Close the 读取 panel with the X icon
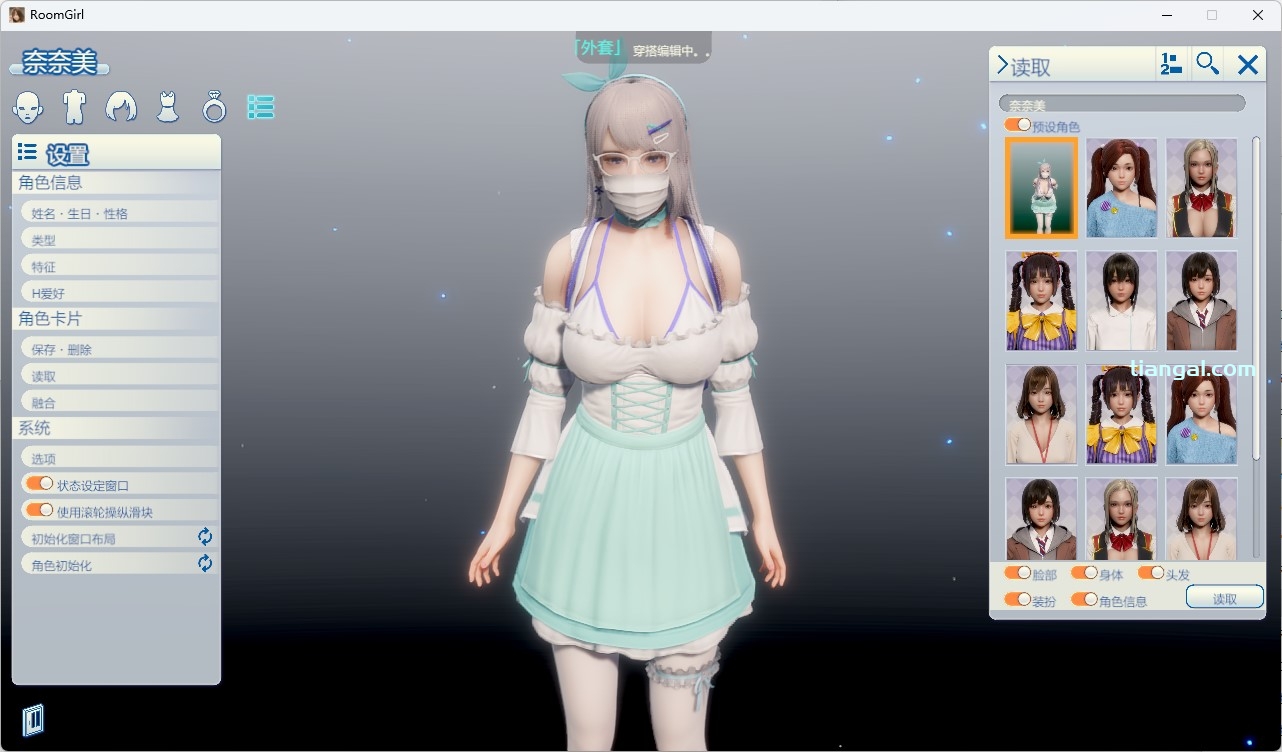 (x=1247, y=66)
